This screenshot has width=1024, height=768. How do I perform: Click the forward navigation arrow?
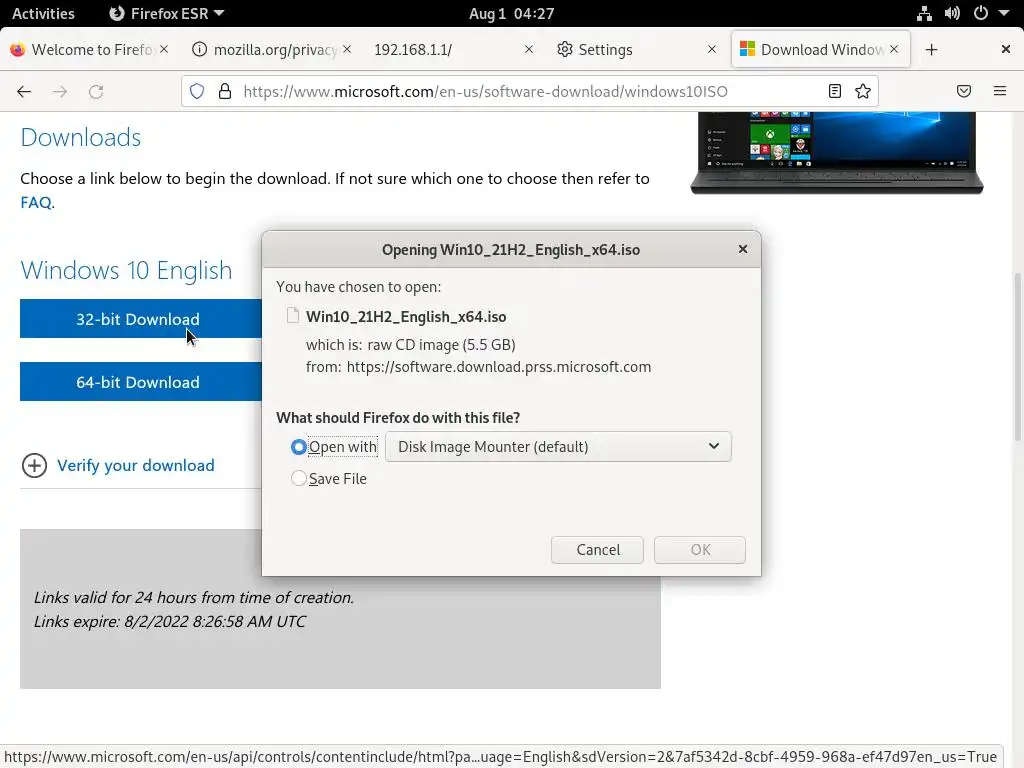(60, 91)
